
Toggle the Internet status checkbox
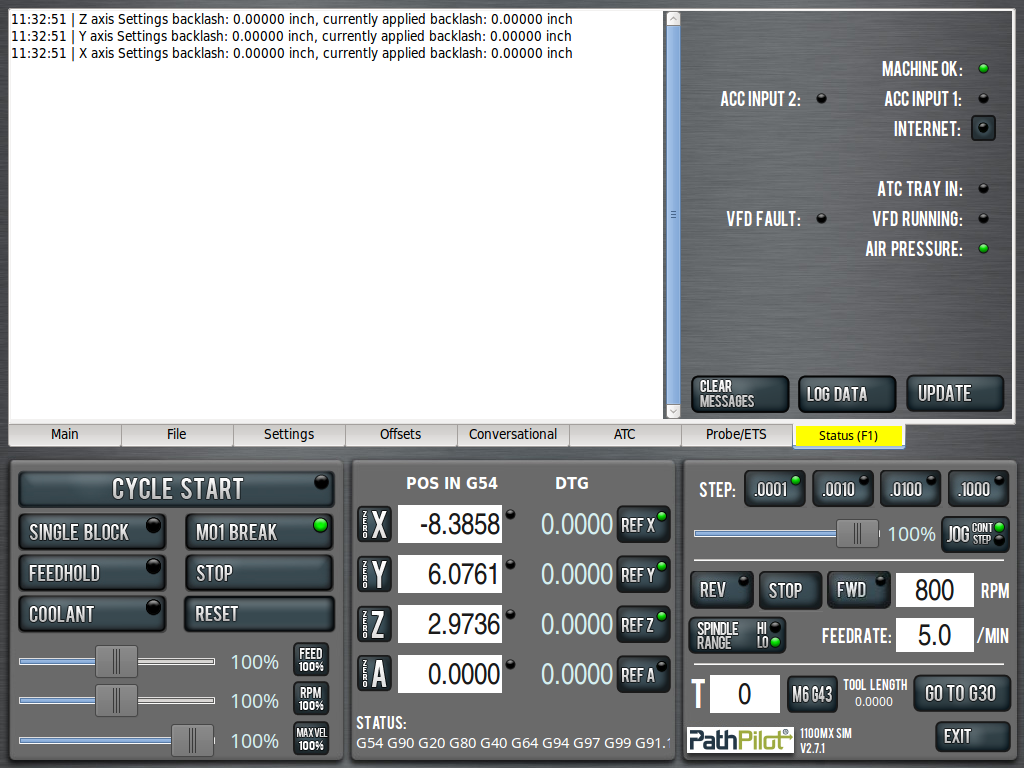pyautogui.click(x=983, y=128)
